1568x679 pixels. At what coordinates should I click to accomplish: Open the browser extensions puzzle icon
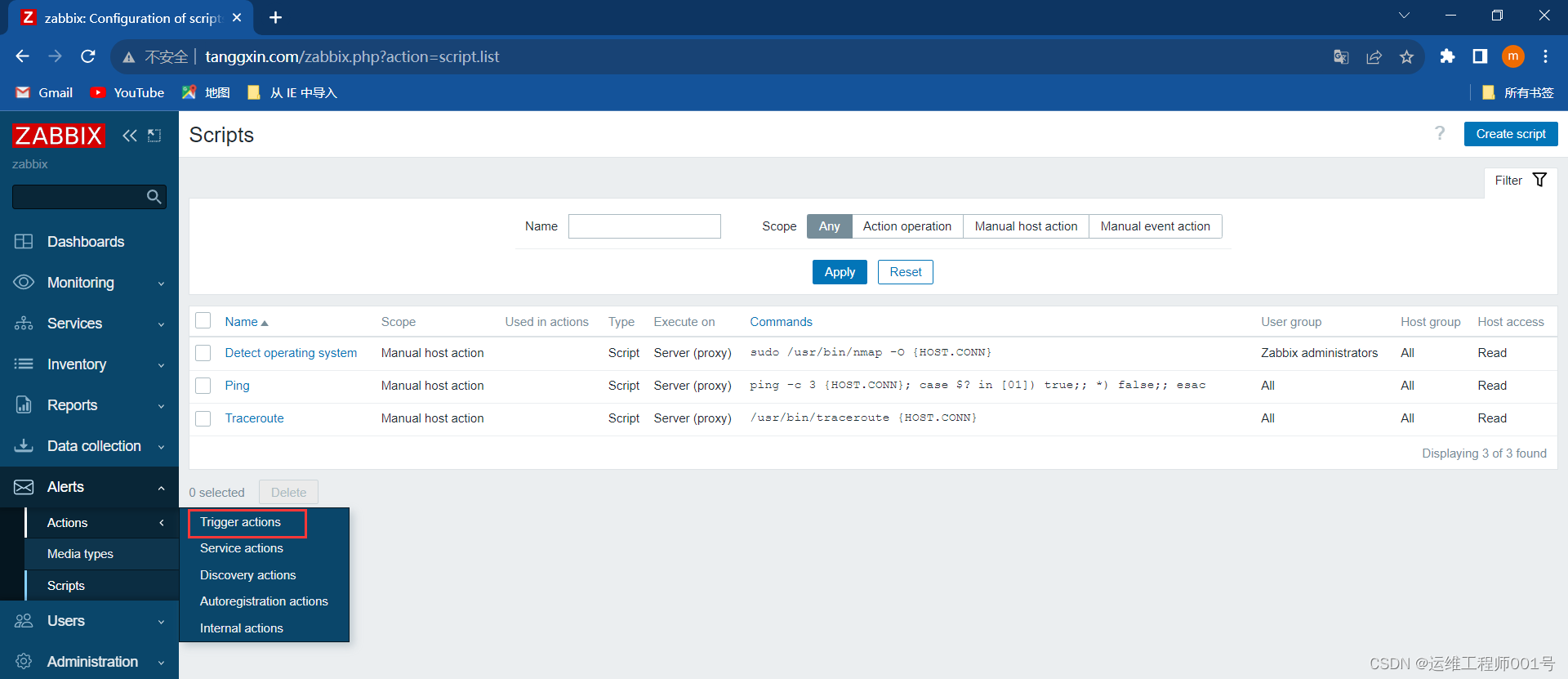[x=1447, y=56]
